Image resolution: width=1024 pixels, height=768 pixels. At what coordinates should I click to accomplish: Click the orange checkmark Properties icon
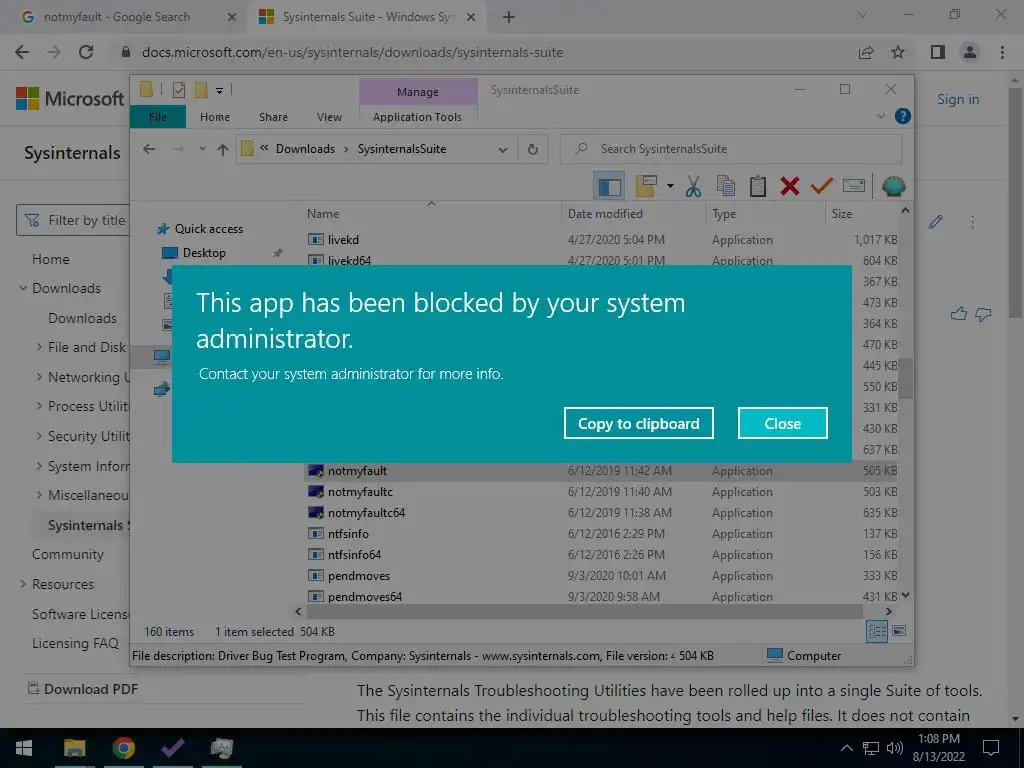pos(822,186)
